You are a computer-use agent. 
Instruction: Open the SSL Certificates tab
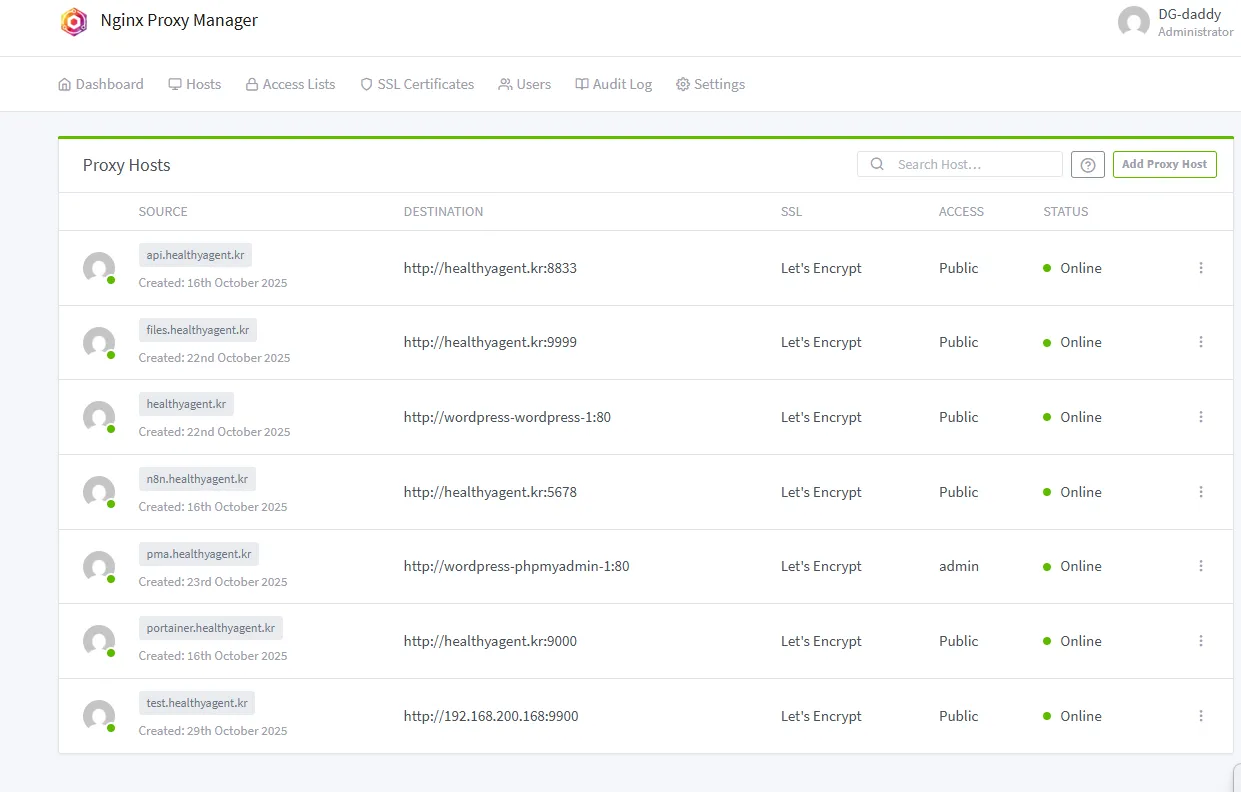tap(417, 84)
